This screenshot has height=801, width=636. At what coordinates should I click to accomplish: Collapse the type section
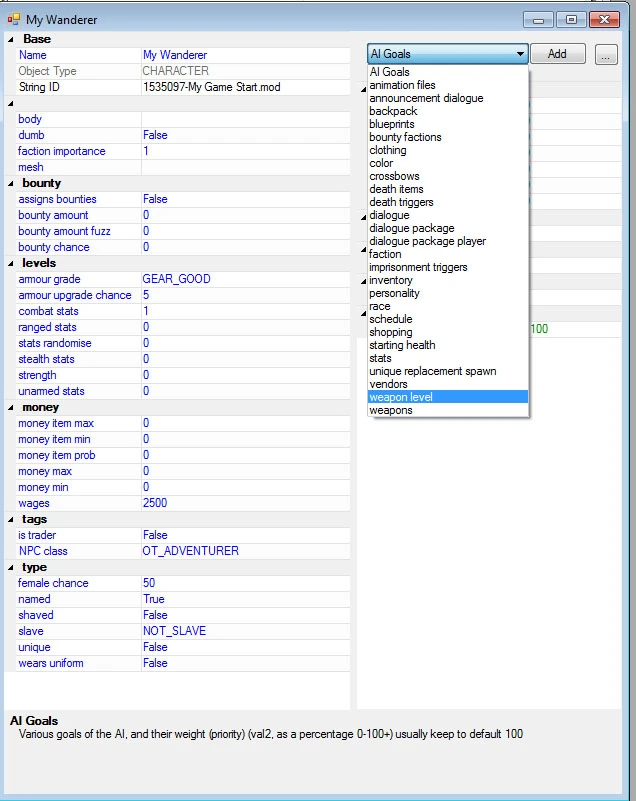coord(12,567)
